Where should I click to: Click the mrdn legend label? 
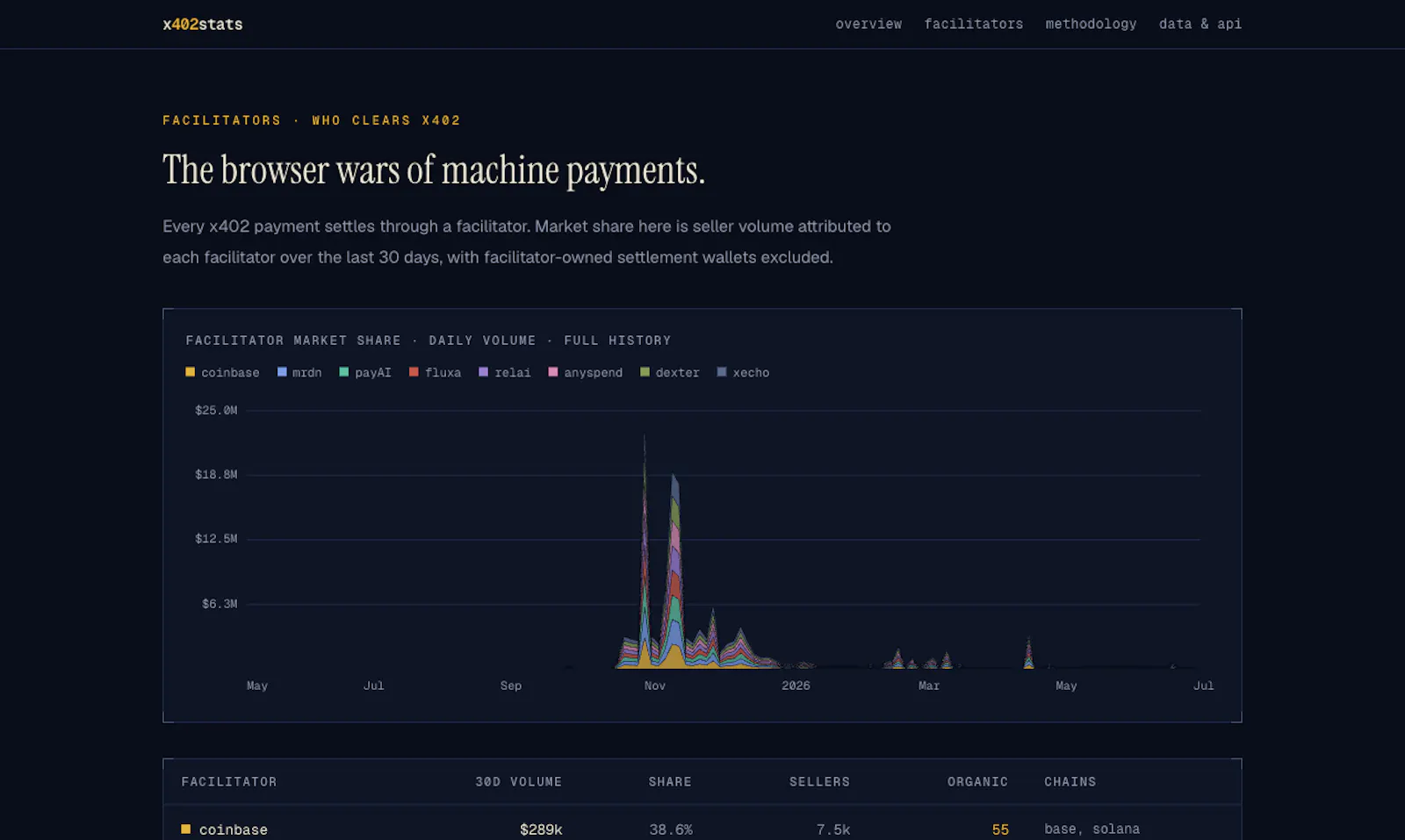pyautogui.click(x=306, y=373)
